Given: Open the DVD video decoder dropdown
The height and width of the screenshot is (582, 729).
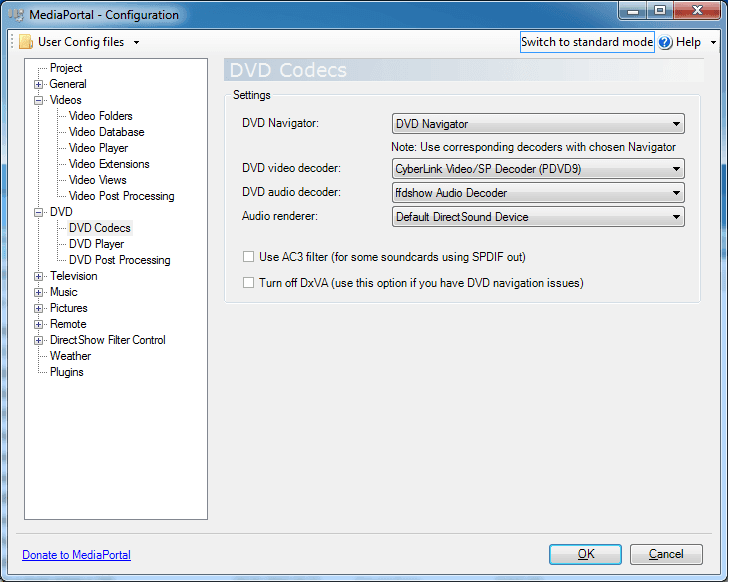Looking at the screenshot, I should [538, 169].
